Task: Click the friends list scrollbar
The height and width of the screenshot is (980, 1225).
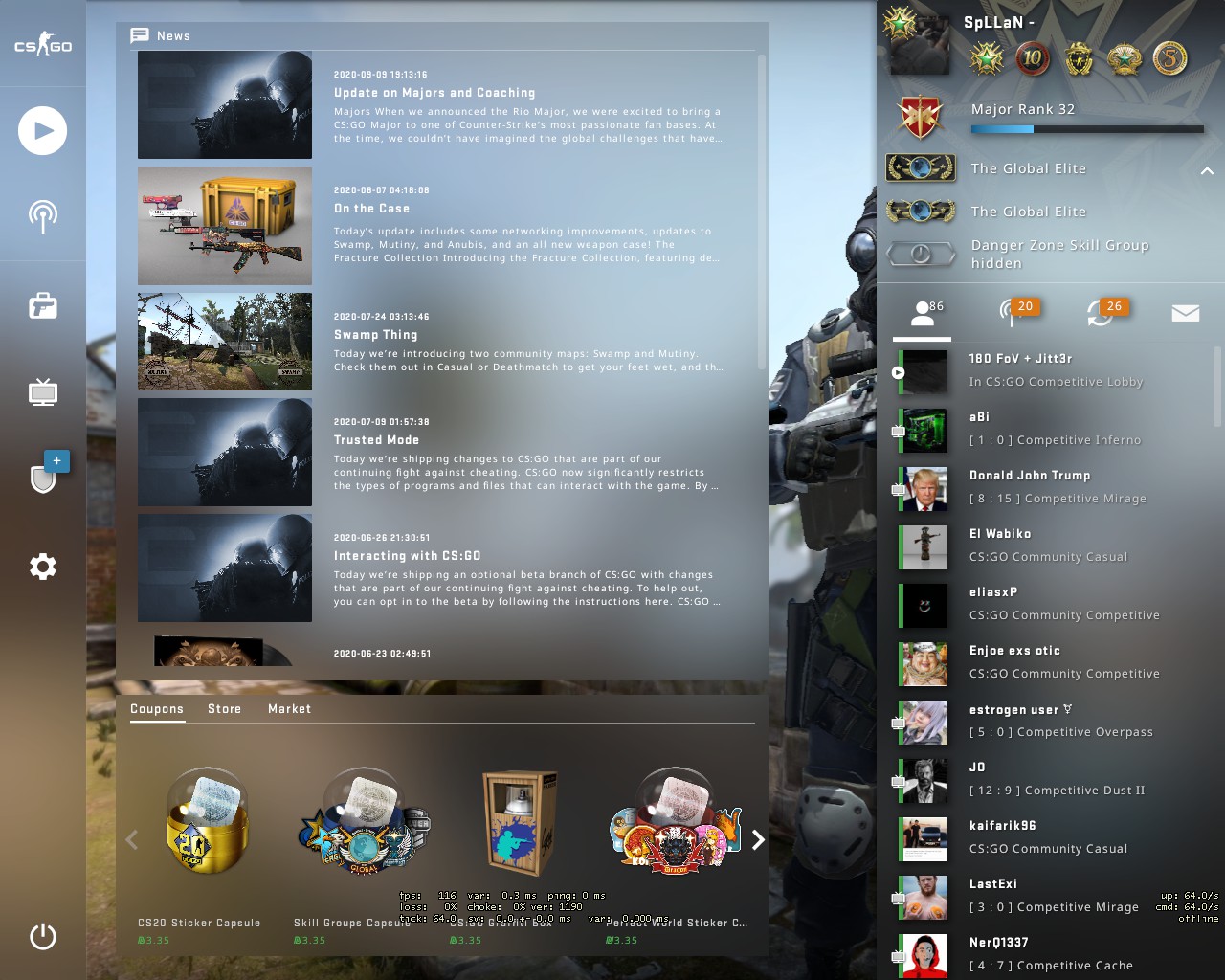Action: (x=1217, y=386)
